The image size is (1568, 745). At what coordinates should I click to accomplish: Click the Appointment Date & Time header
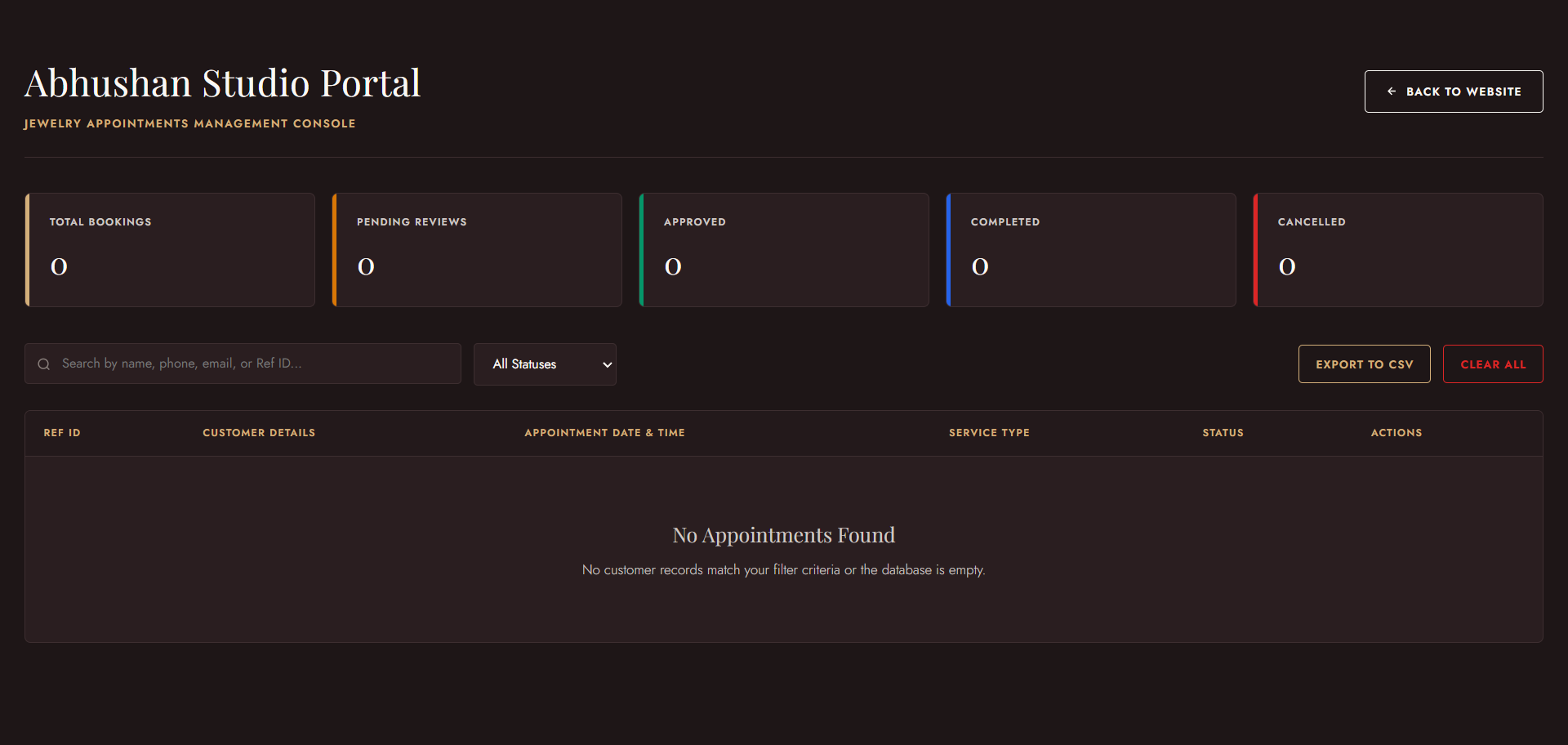tap(604, 433)
